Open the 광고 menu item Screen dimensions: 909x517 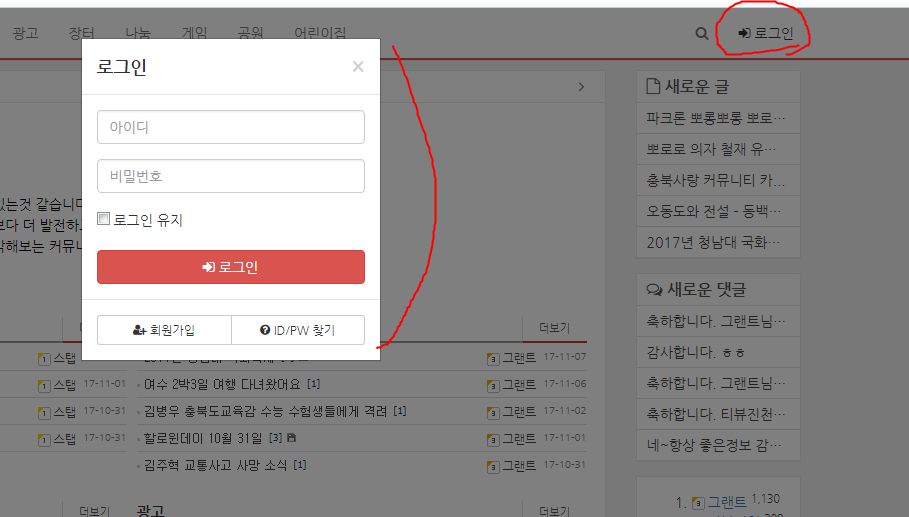(25, 33)
